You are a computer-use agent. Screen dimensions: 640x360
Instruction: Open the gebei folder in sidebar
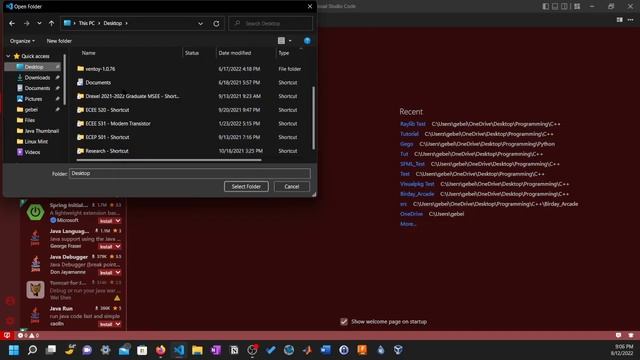[x=31, y=109]
